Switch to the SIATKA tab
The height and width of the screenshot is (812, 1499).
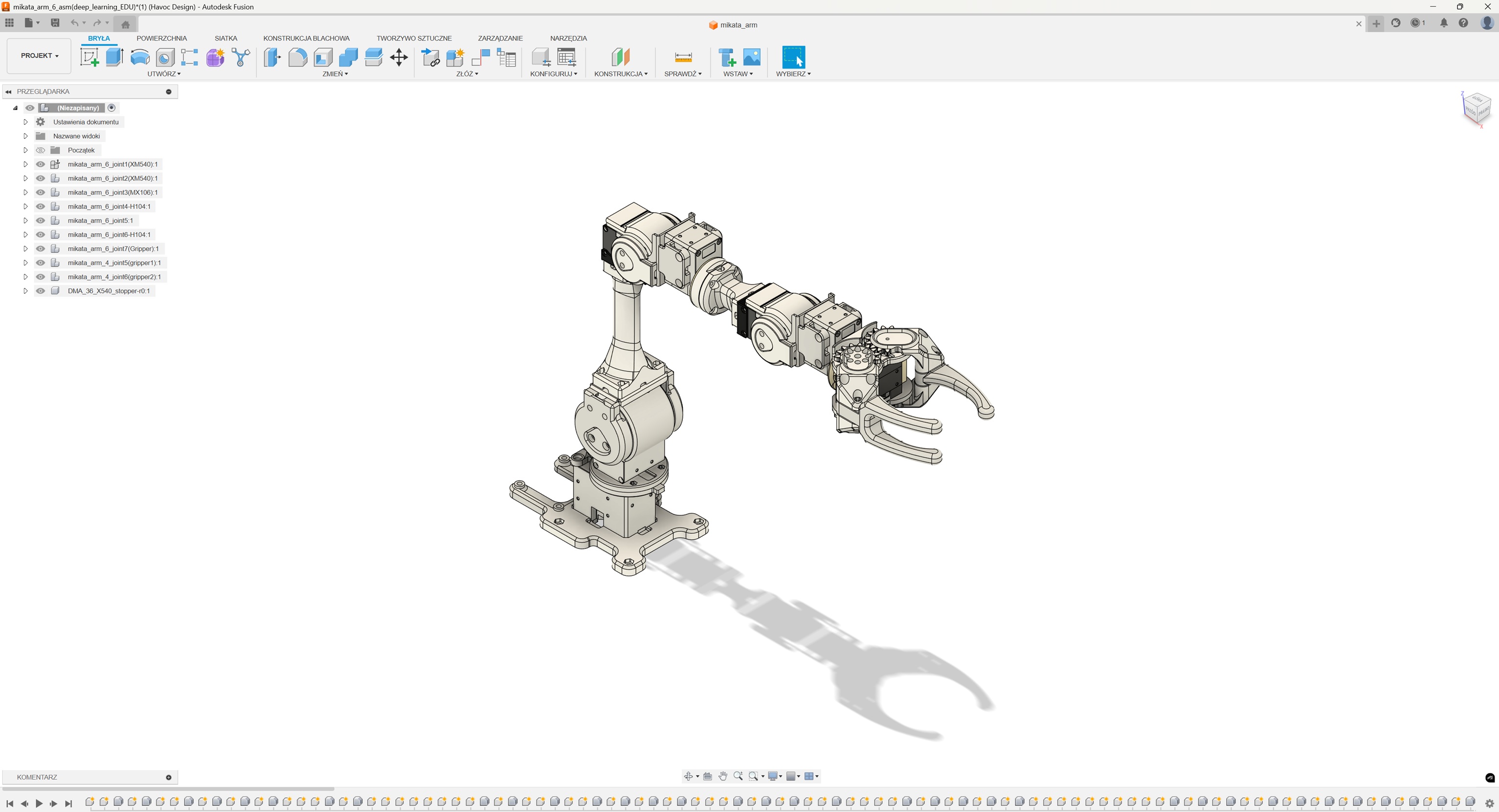[x=226, y=39]
